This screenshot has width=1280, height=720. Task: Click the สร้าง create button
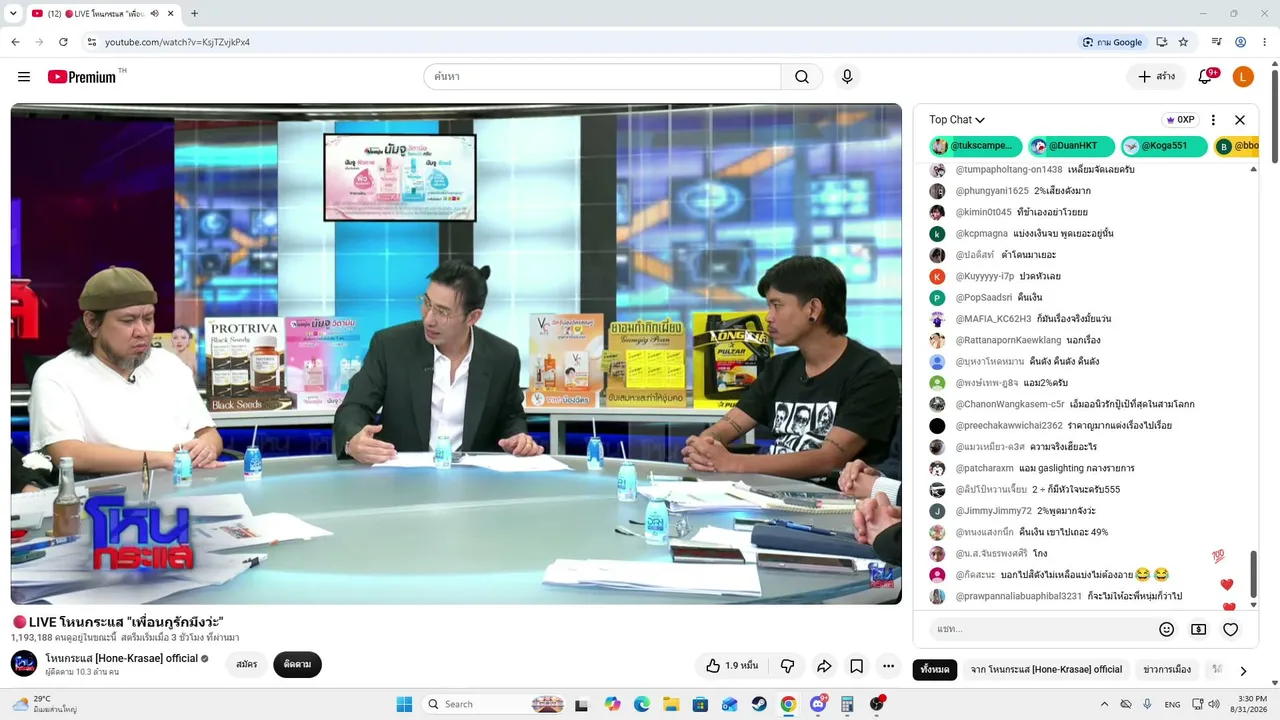tap(1157, 77)
